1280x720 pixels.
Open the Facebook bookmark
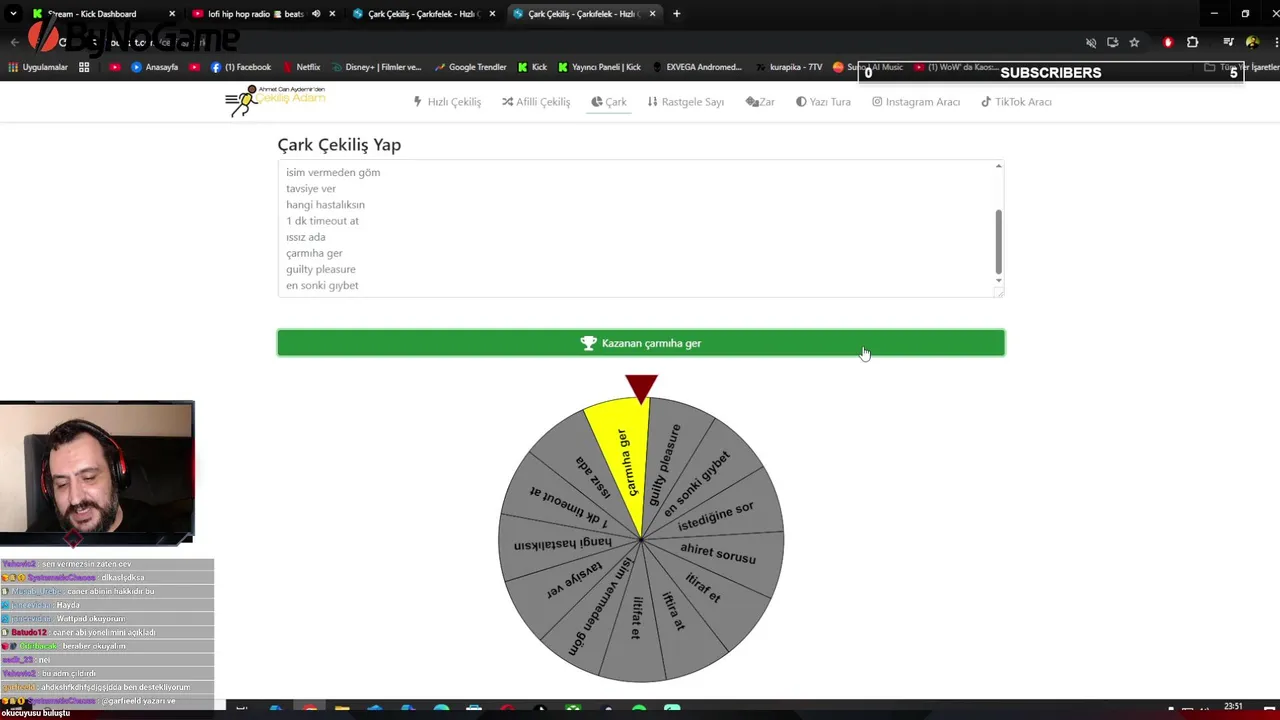tap(240, 67)
